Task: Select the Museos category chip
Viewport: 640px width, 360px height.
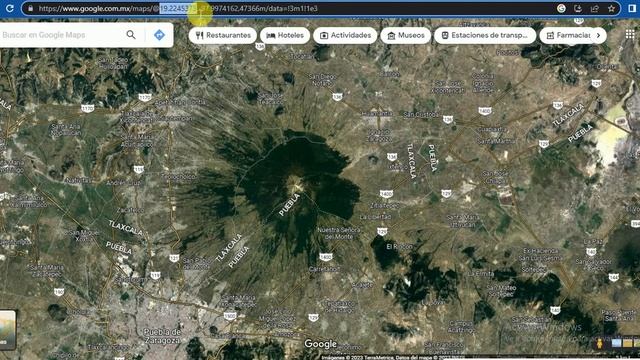Action: 406,36
